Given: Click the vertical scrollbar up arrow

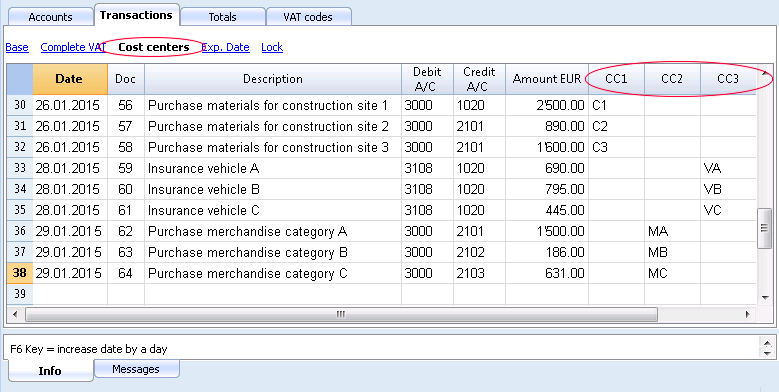Looking at the screenshot, I should point(765,73).
